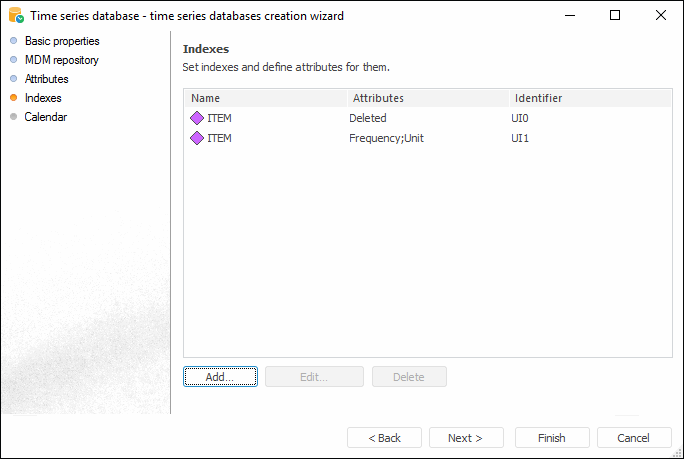The image size is (684, 459).
Task: Go to the Basic properties step
Action: click(62, 41)
